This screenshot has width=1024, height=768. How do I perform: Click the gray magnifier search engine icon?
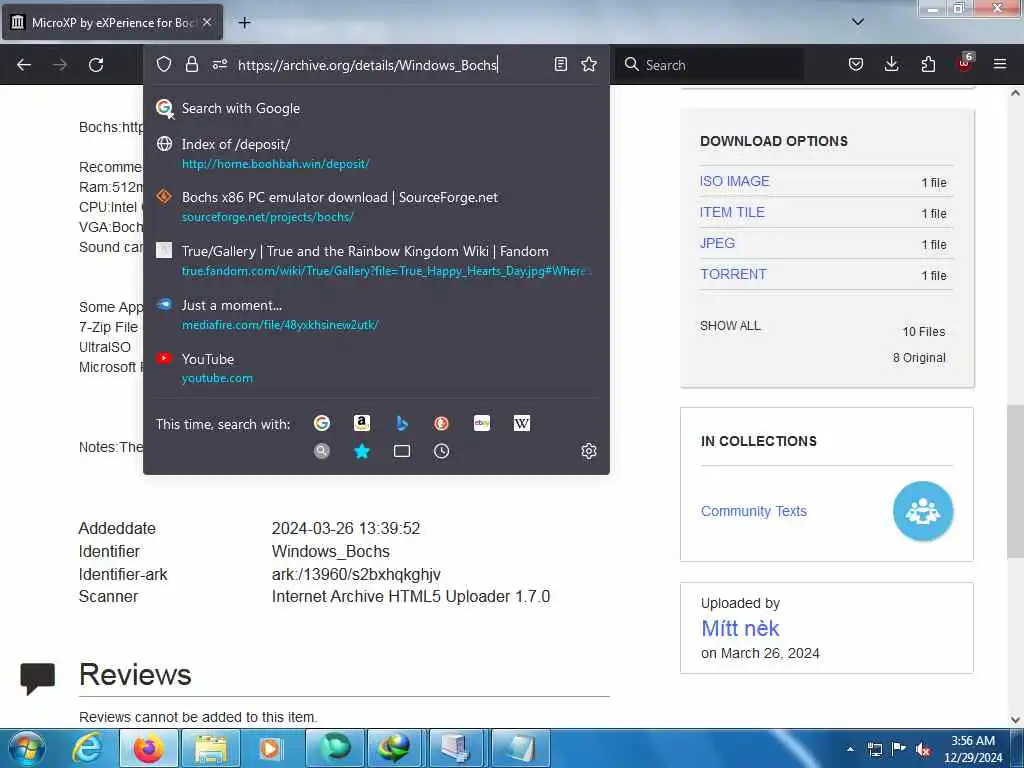(x=322, y=451)
